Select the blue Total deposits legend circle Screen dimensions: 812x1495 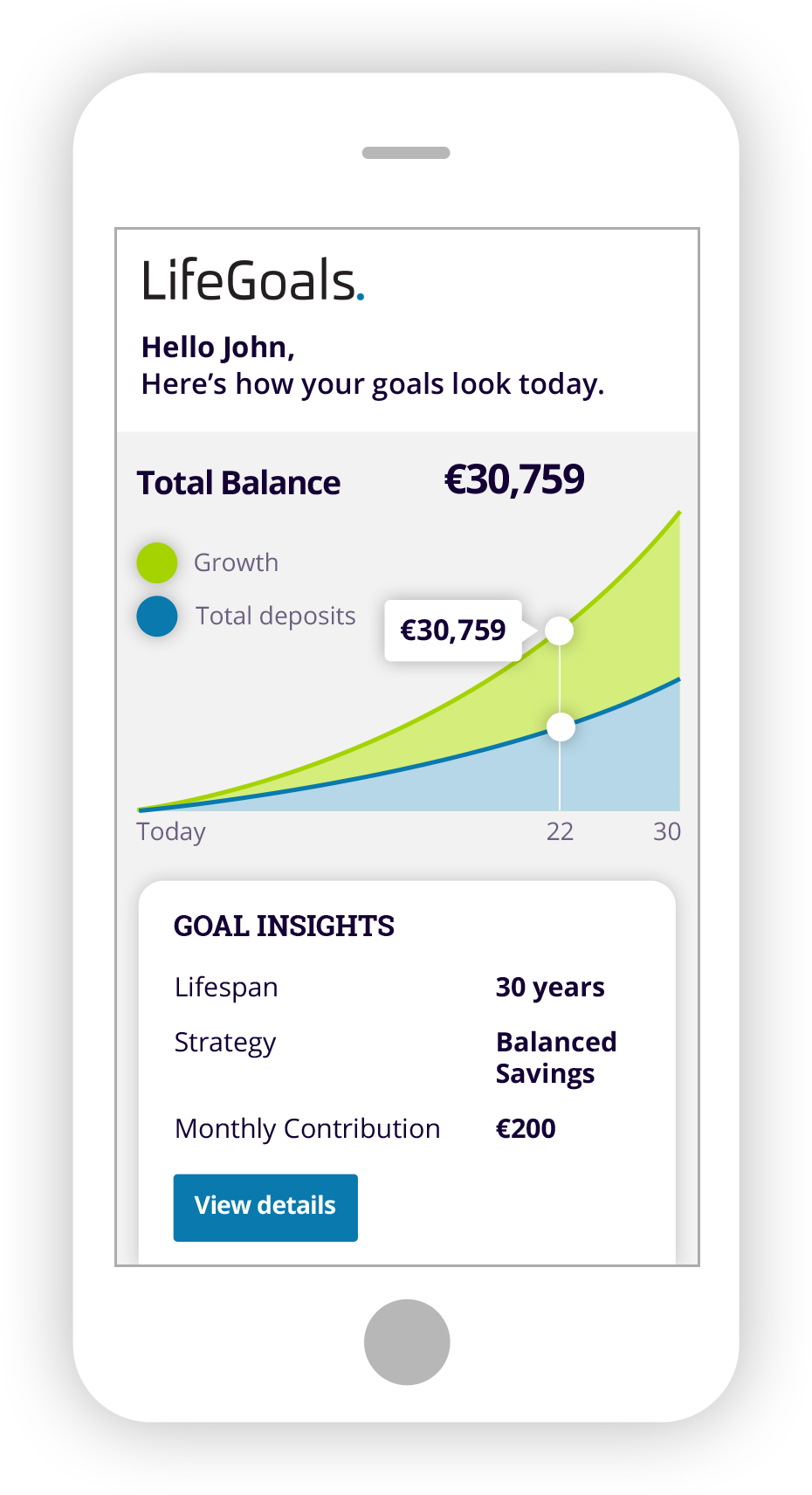pyautogui.click(x=157, y=617)
